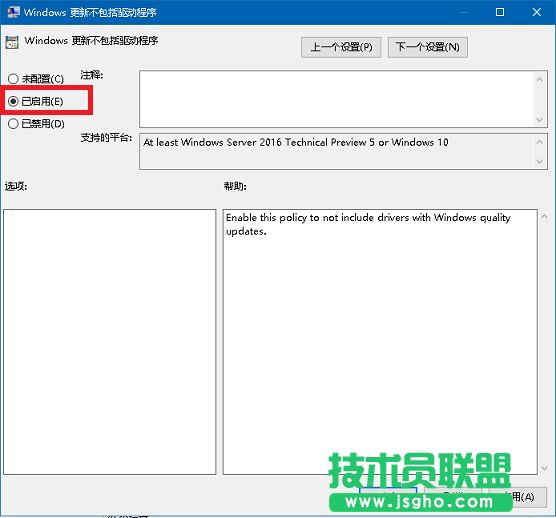Click the empty options list panel
Image resolution: width=556 pixels, height=518 pixels.
click(110, 342)
